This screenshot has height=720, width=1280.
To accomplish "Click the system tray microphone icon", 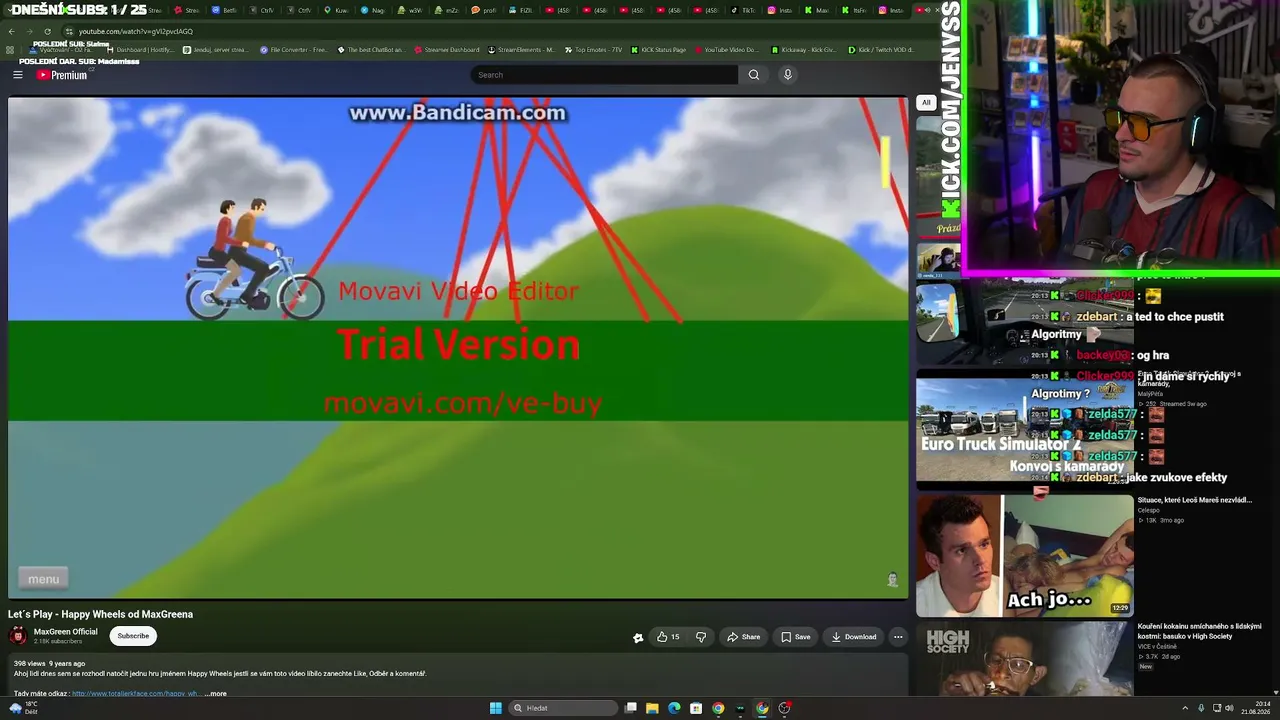I will [1201, 708].
